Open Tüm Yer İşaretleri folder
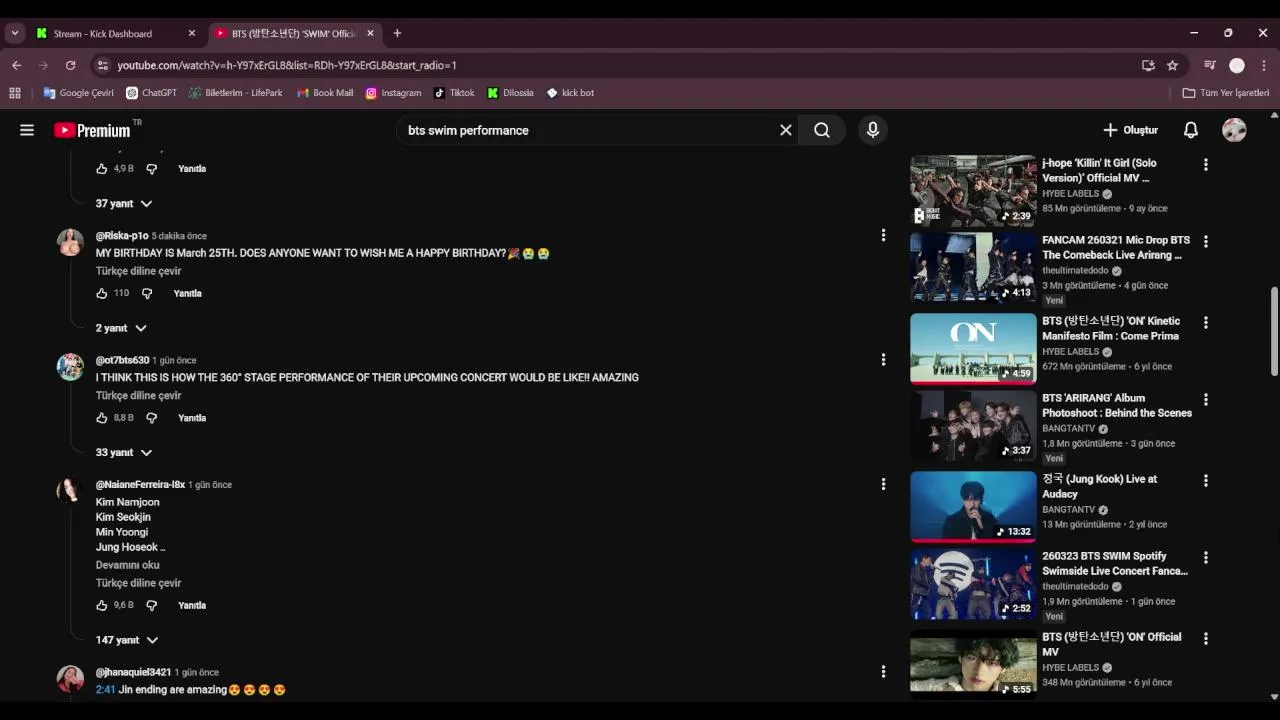Viewport: 1280px width, 720px height. pyautogui.click(x=1225, y=93)
